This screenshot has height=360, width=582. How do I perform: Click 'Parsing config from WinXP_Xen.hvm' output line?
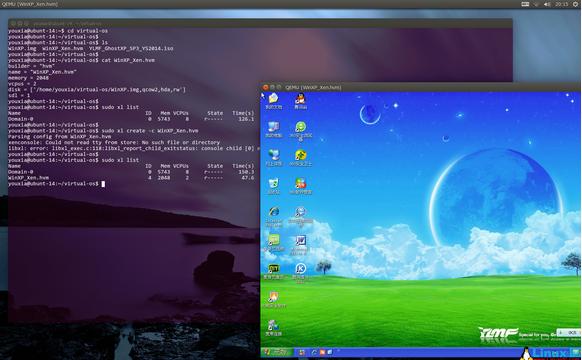pyautogui.click(x=59, y=137)
